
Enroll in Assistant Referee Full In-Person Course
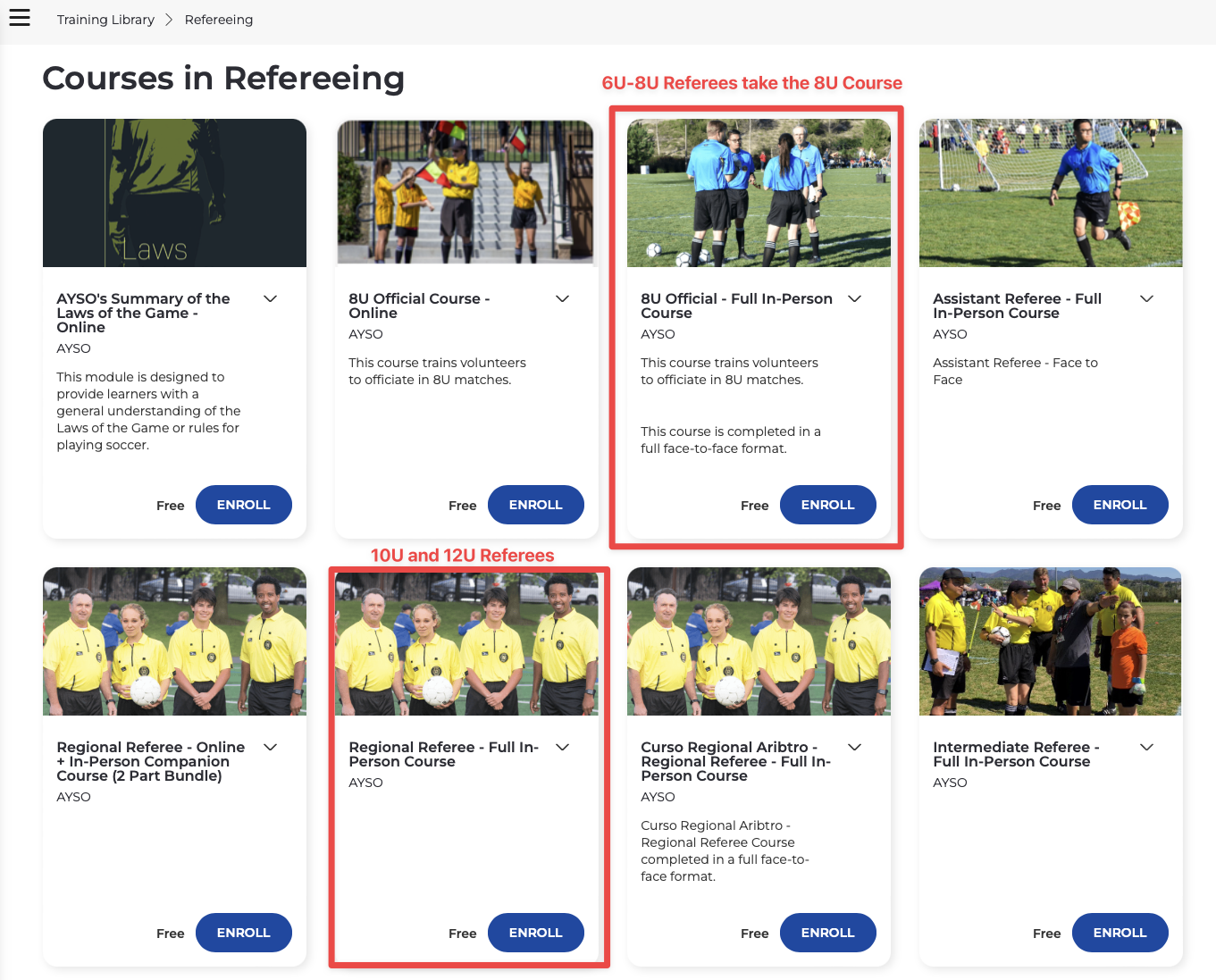coord(1120,505)
